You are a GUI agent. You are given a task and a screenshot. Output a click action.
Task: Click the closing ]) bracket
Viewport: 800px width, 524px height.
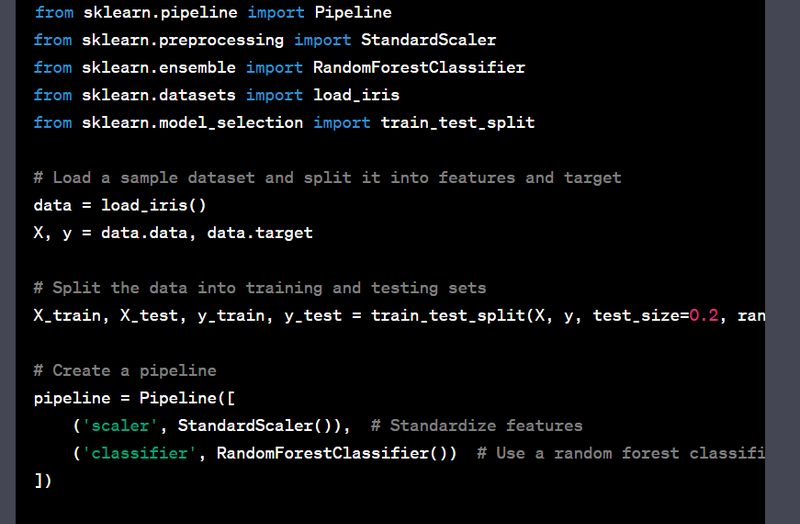(43, 481)
